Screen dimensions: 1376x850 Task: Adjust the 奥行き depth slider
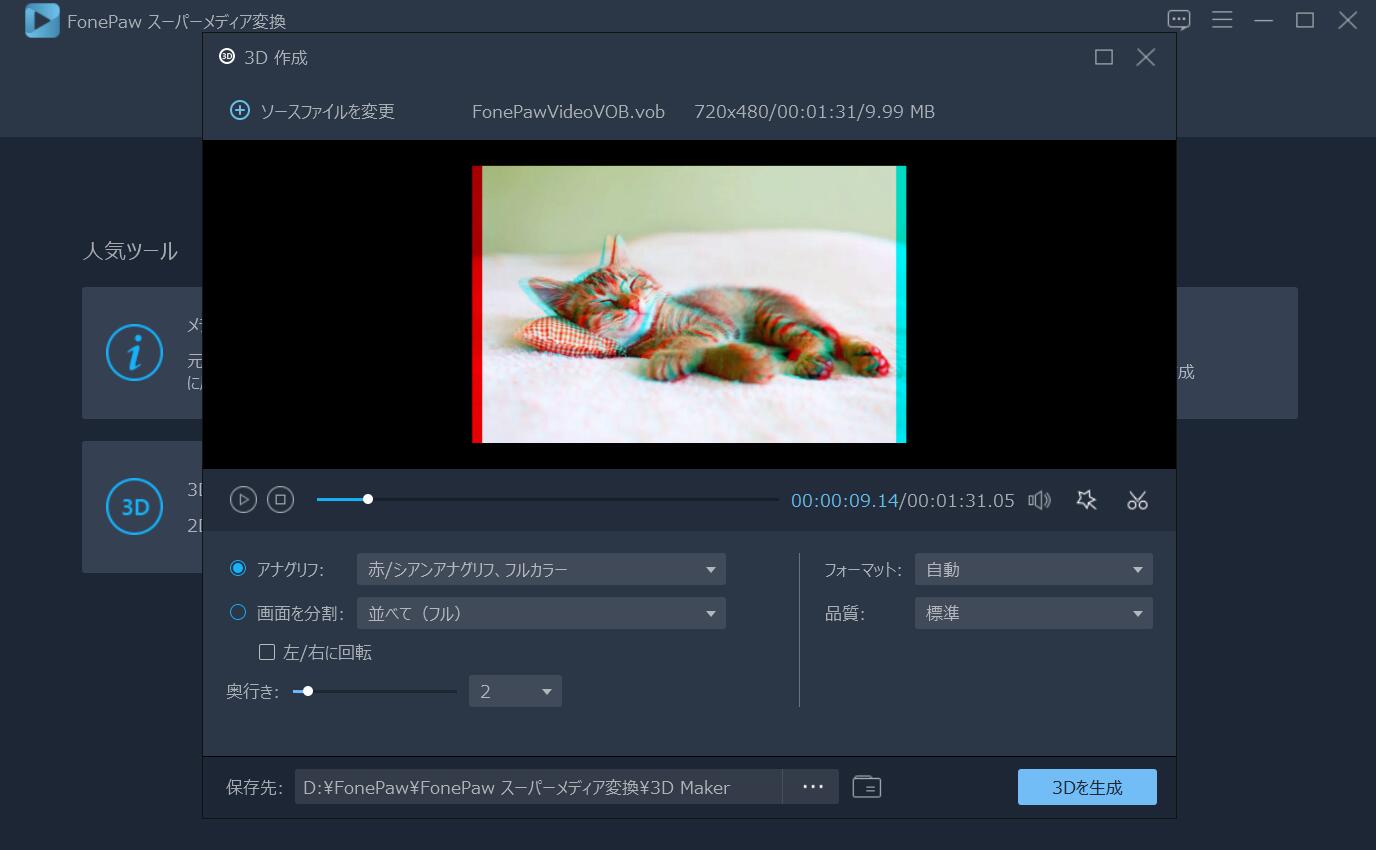pos(375,691)
